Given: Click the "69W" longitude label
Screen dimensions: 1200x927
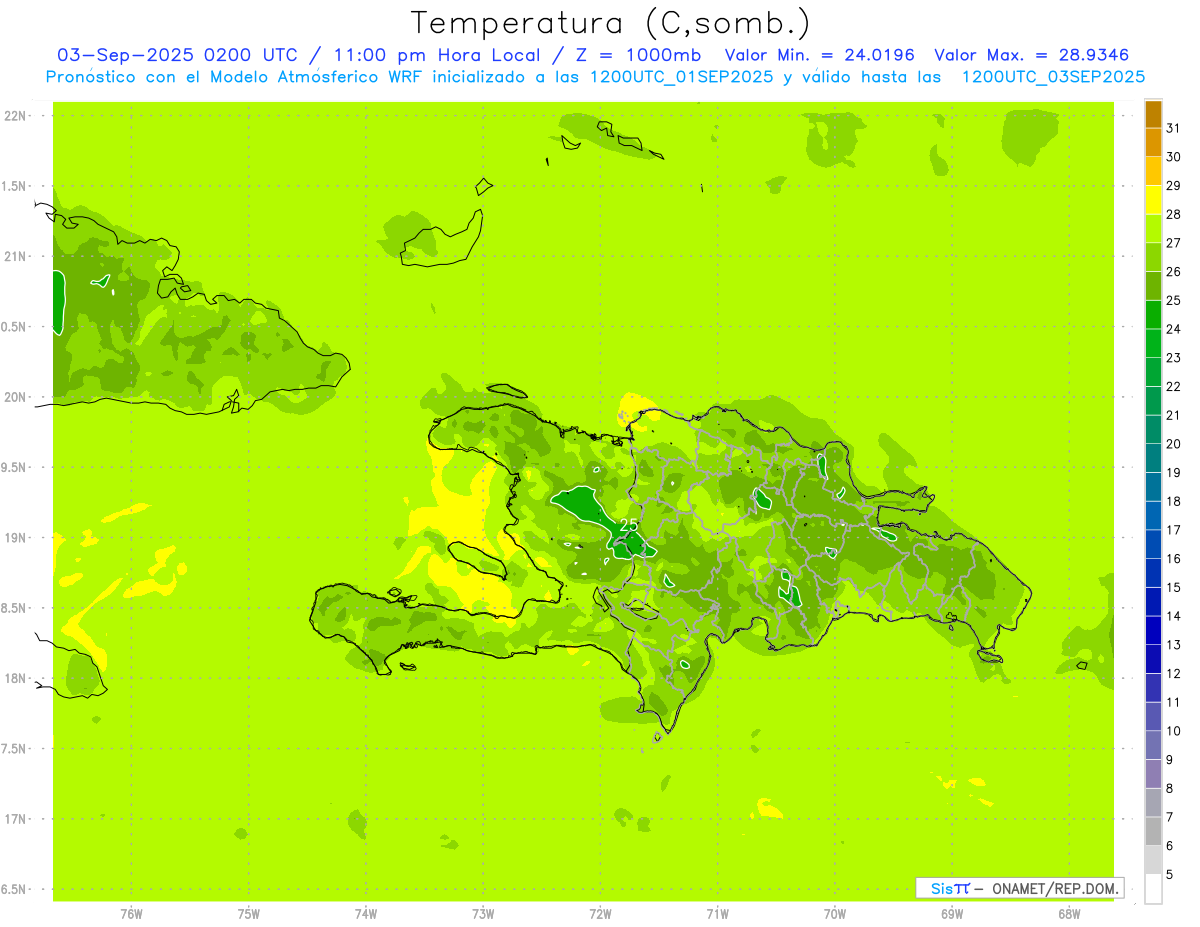Looking at the screenshot, I should [952, 913].
